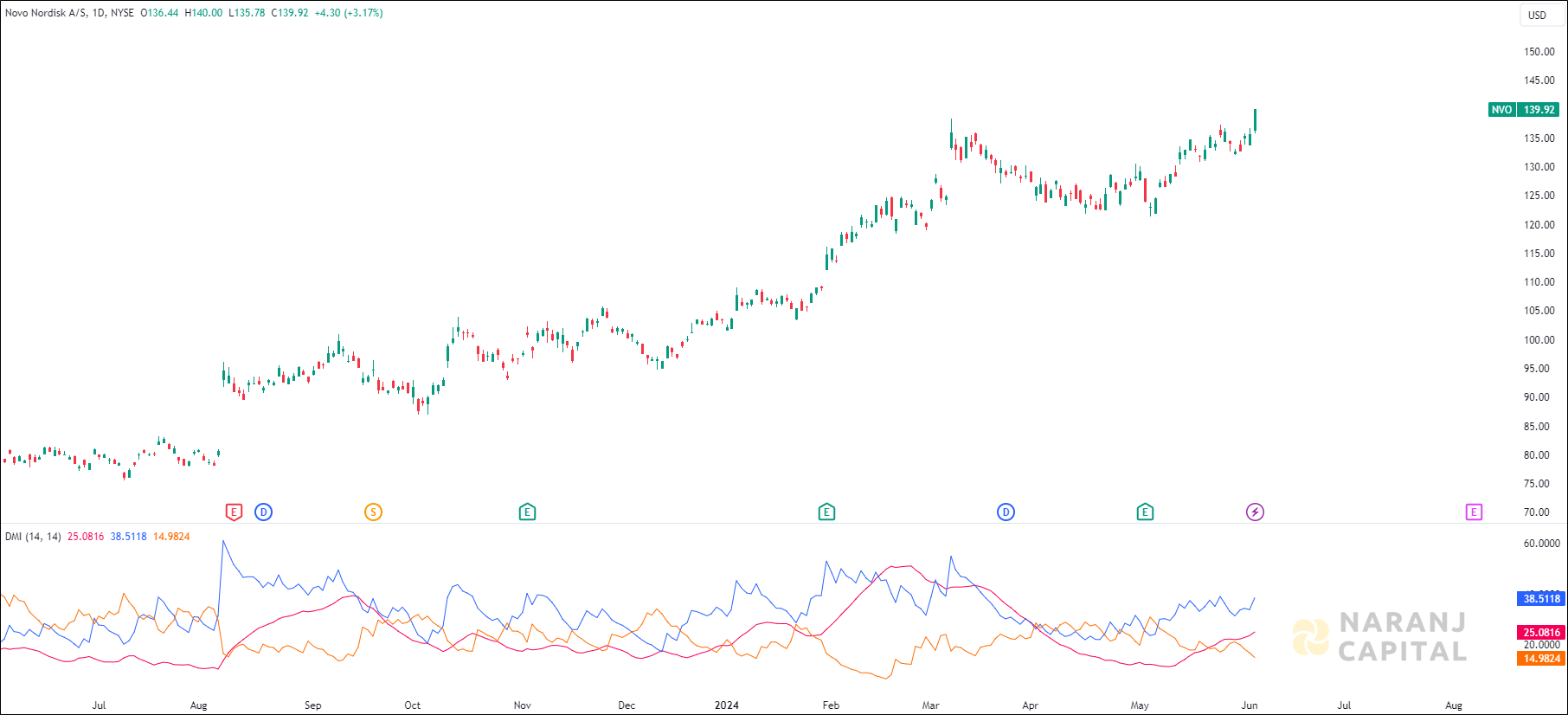Click the blue dividend marker in August
The height and width of the screenshot is (715, 1568).
[264, 512]
